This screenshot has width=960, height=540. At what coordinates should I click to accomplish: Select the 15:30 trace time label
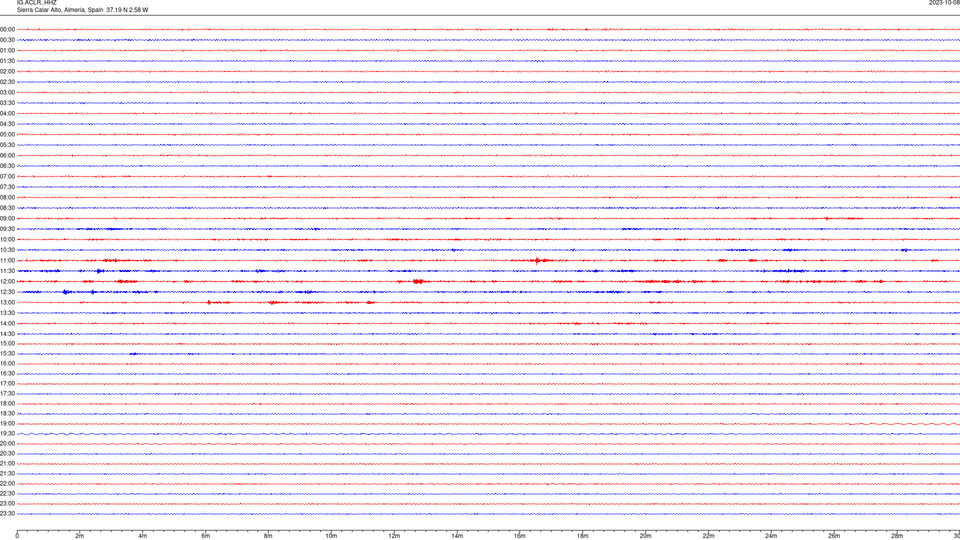pos(7,354)
